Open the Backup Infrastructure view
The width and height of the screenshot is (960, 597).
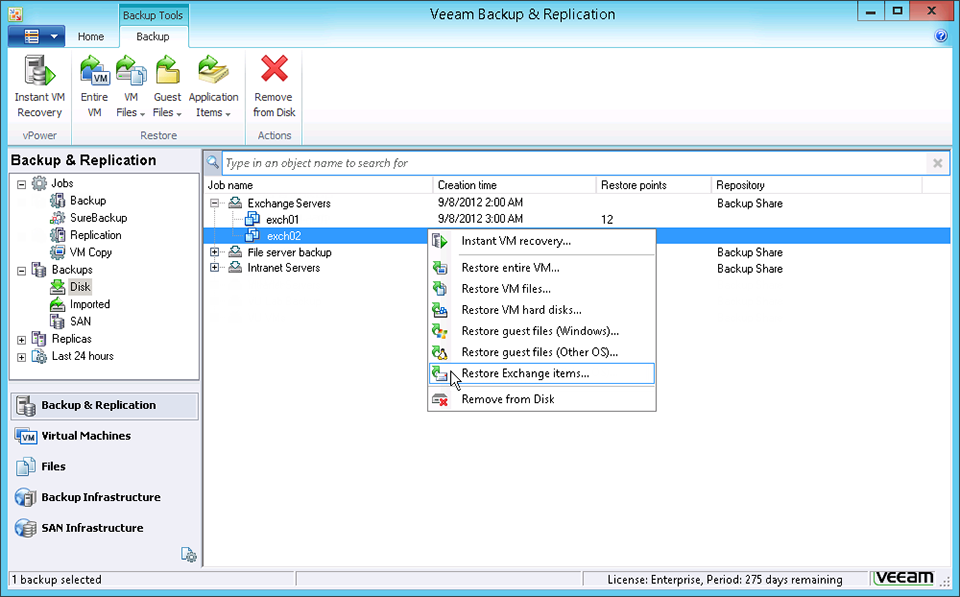tap(104, 497)
